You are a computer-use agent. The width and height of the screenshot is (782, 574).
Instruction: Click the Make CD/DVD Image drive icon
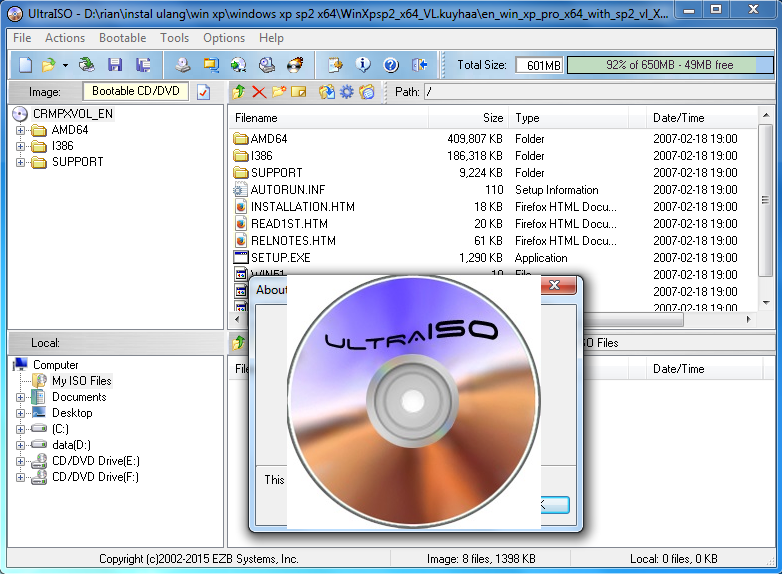click(x=183, y=65)
